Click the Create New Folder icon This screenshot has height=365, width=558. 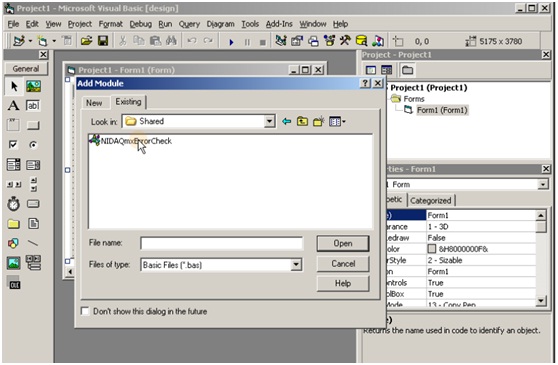319,122
